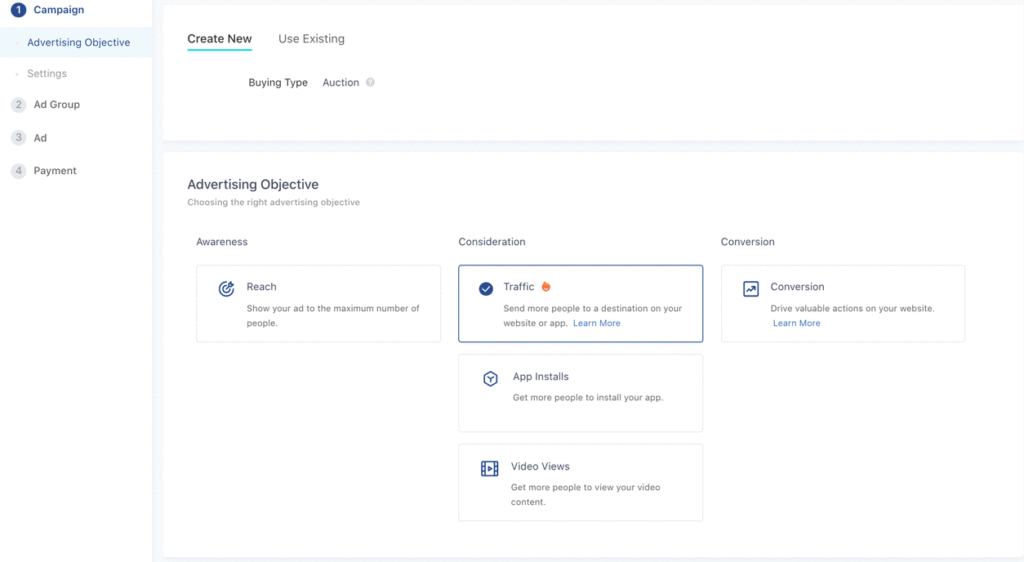Toggle the Traffic objective checkmark
The image size is (1024, 562).
pyautogui.click(x=486, y=289)
